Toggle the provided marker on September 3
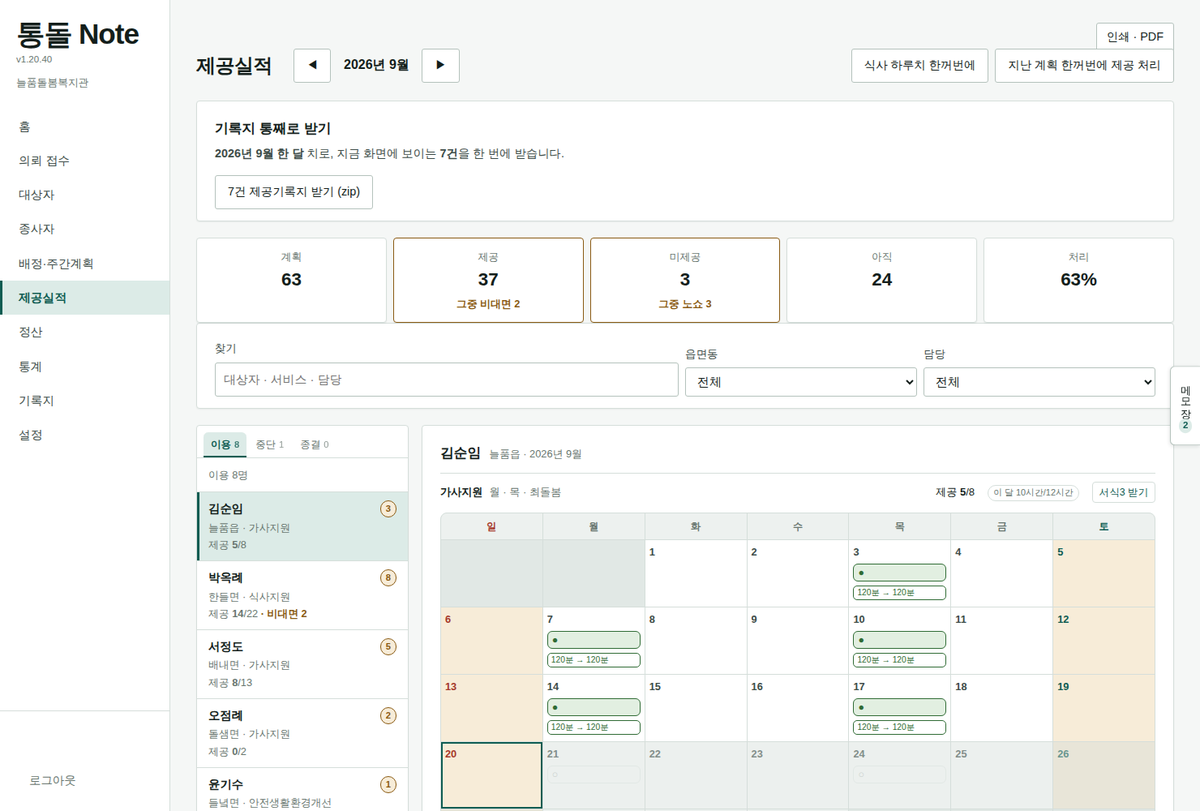This screenshot has height=811, width=1200. (x=899, y=573)
